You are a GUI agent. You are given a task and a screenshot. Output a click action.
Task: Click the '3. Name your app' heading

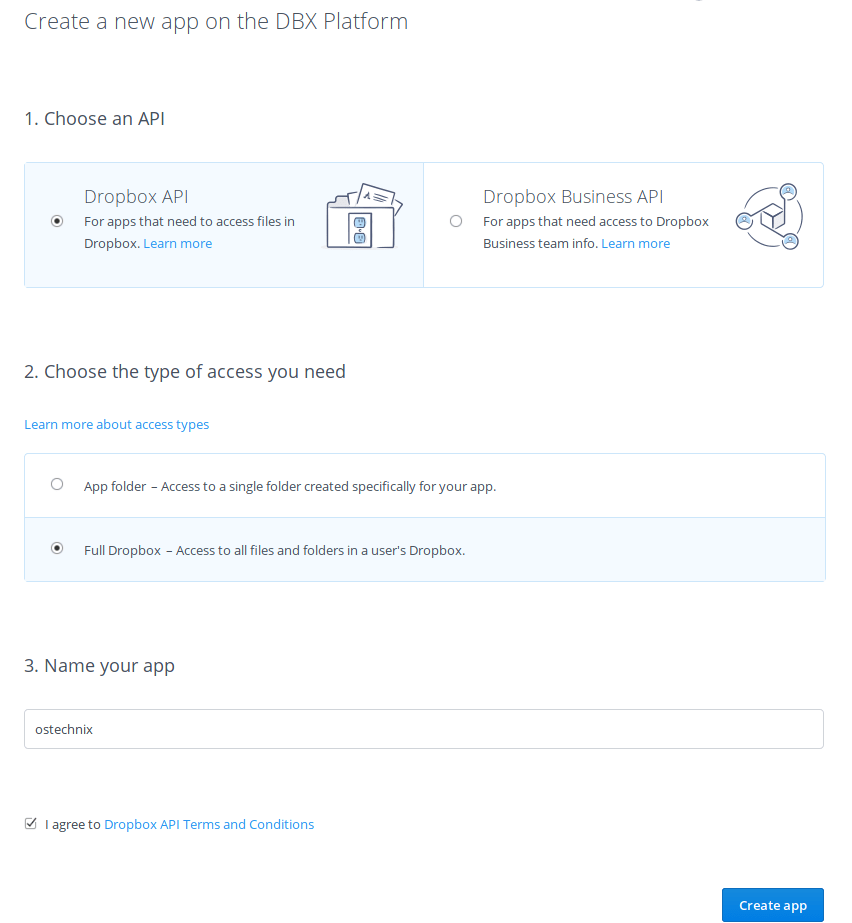(99, 666)
